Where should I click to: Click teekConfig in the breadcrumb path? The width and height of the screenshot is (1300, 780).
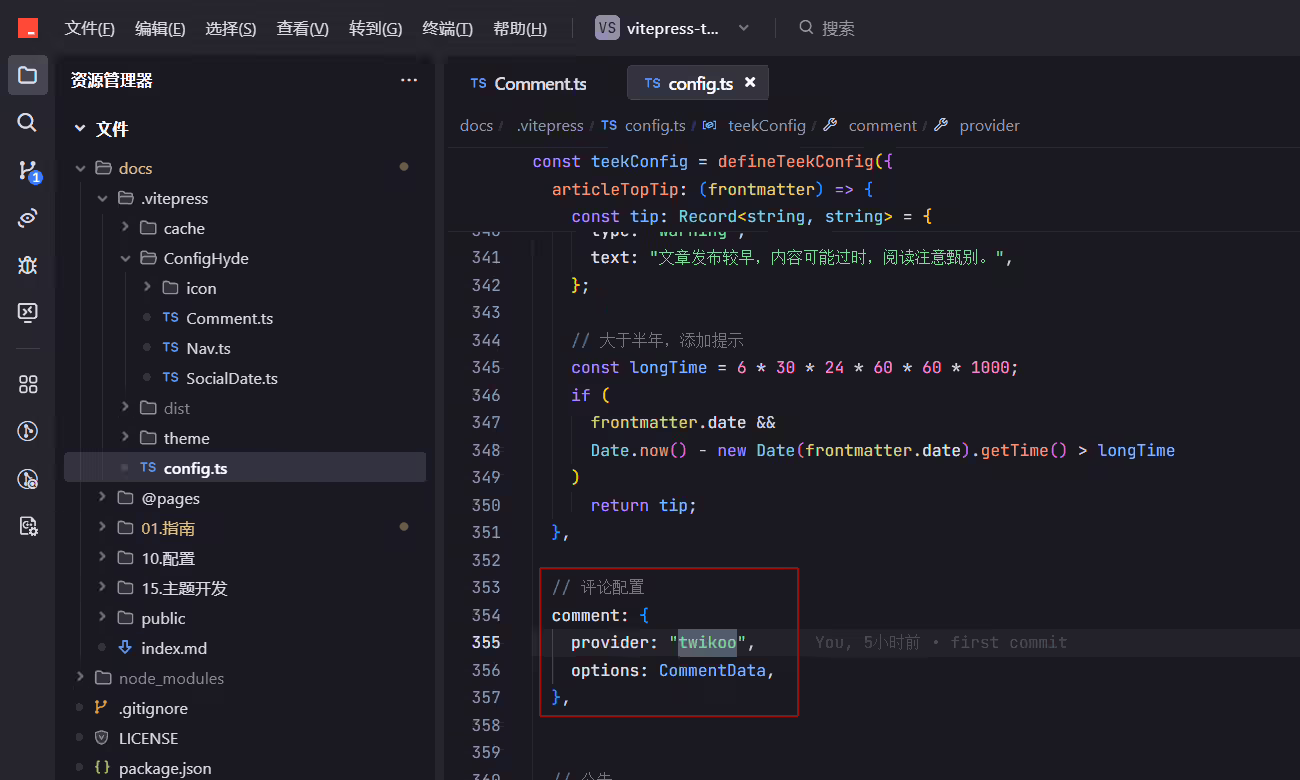(x=767, y=126)
